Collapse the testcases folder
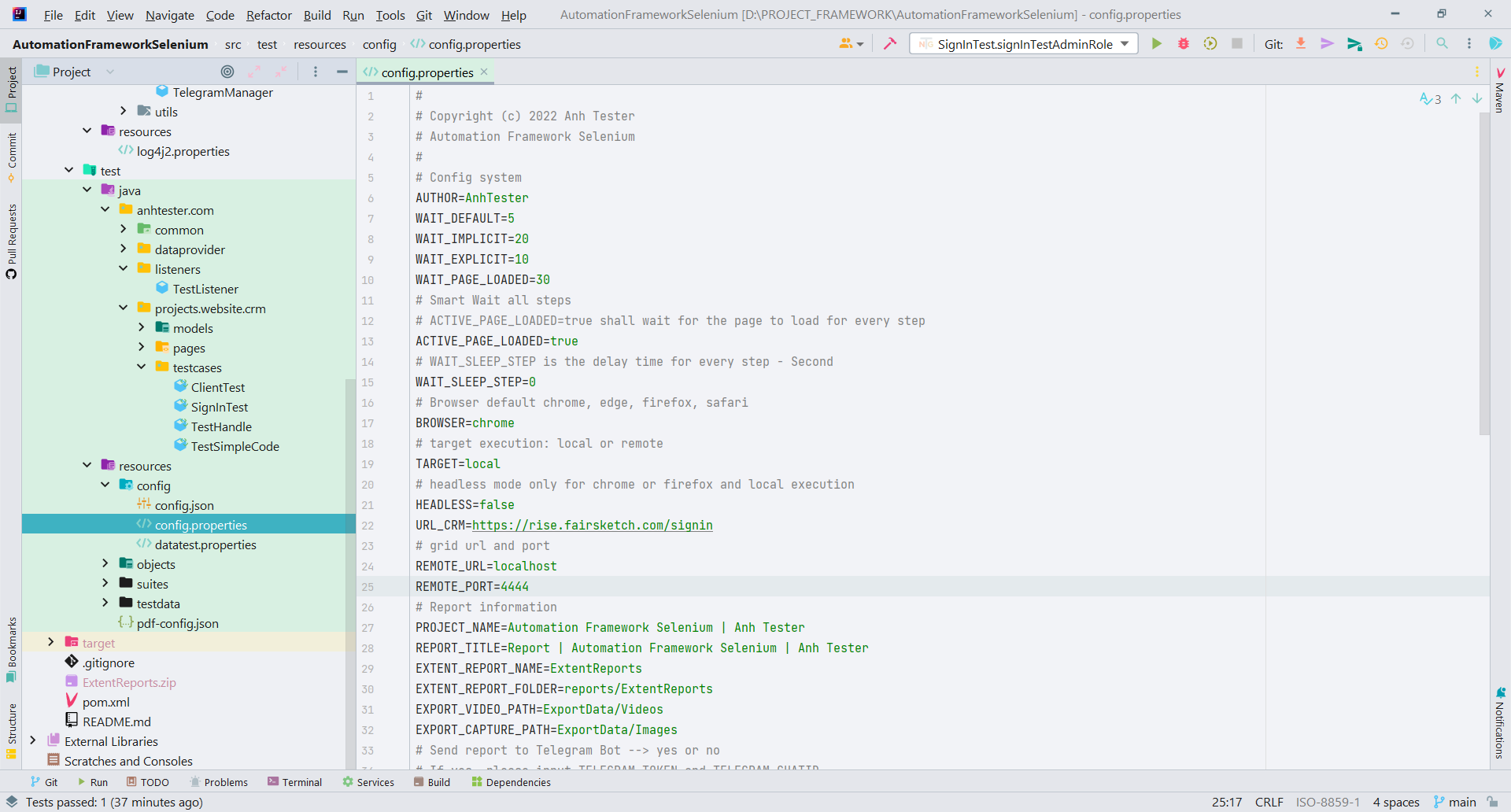 [x=141, y=367]
